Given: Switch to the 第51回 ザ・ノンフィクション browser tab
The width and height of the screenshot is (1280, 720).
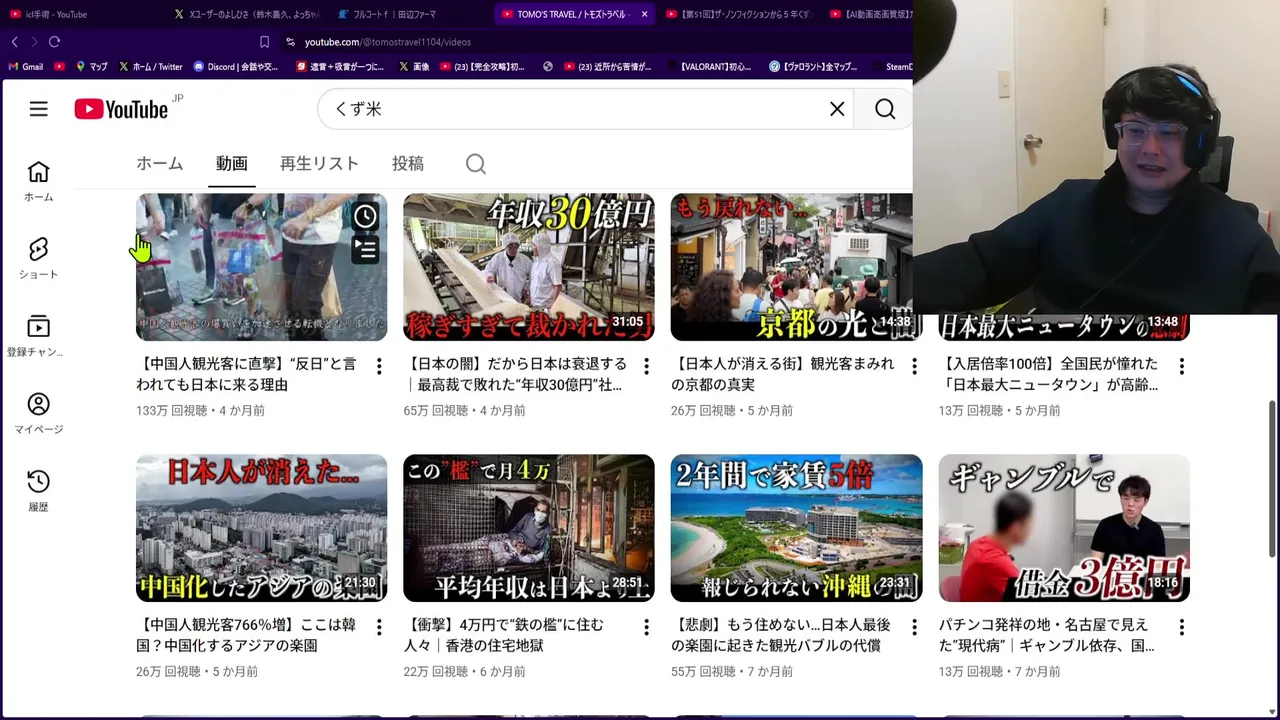Looking at the screenshot, I should tap(739, 14).
